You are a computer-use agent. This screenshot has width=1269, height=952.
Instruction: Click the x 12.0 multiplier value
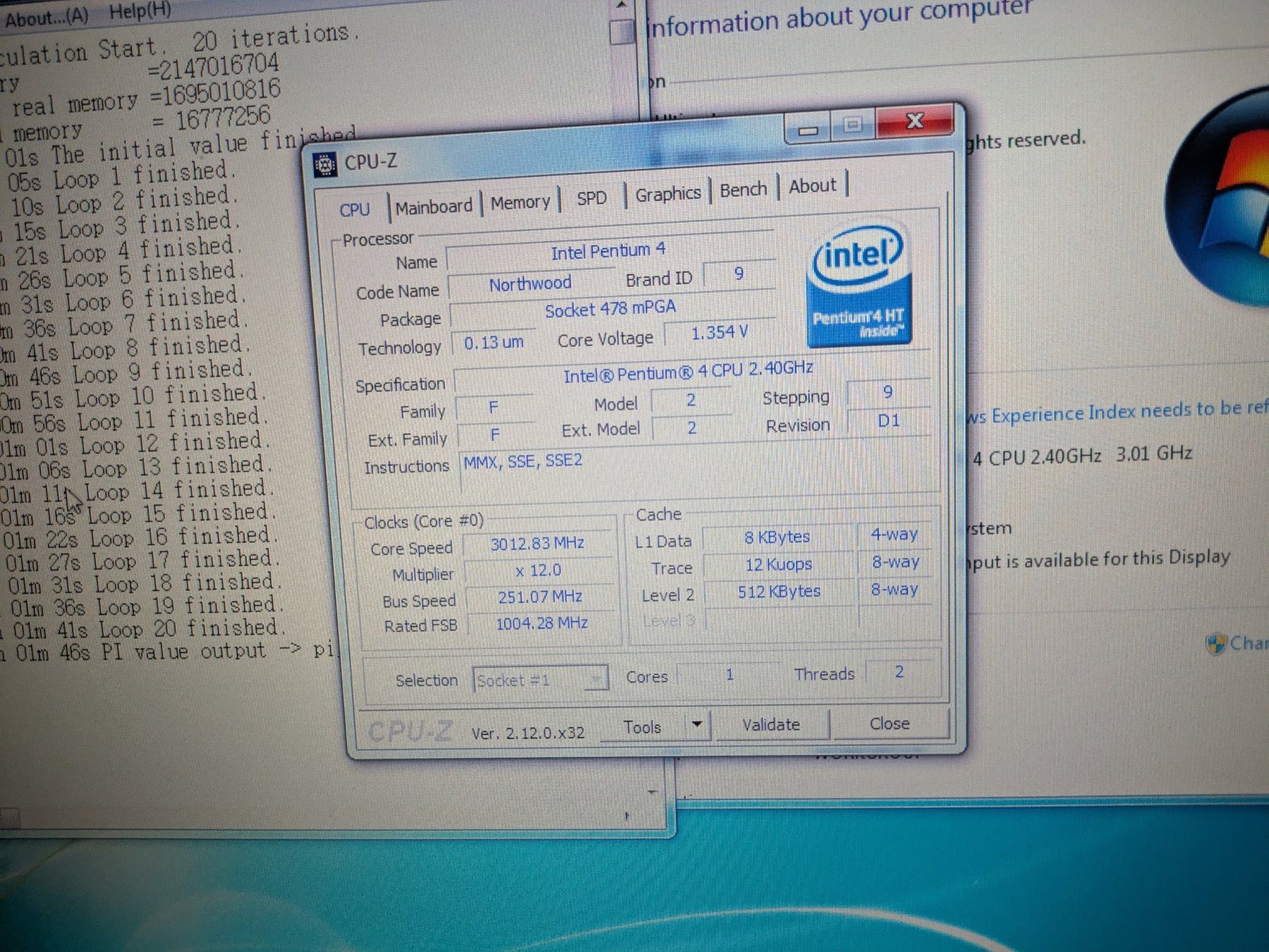pos(538,570)
